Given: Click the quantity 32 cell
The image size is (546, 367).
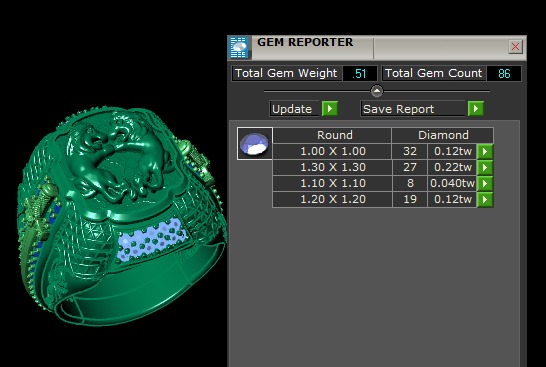Looking at the screenshot, I should [x=410, y=151].
